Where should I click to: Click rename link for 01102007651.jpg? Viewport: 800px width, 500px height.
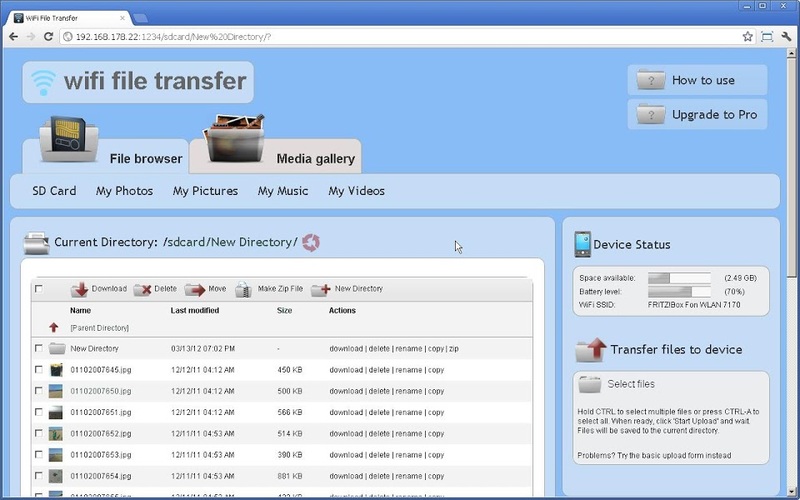[409, 412]
